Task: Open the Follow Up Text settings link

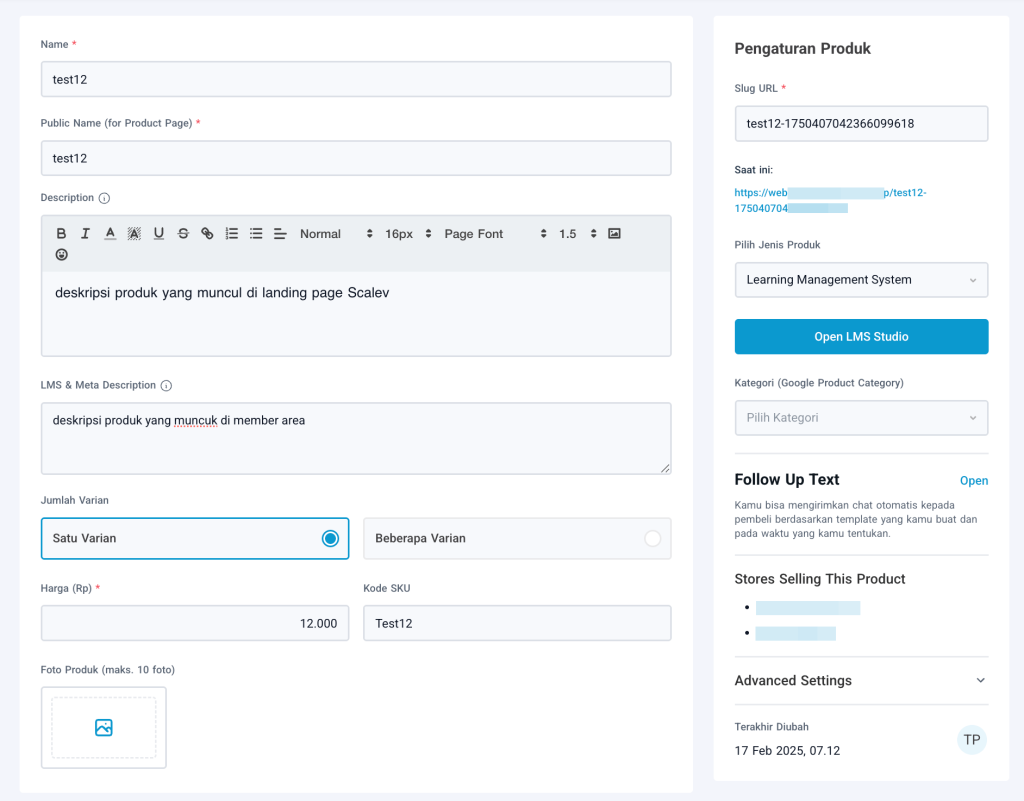Action: (973, 481)
